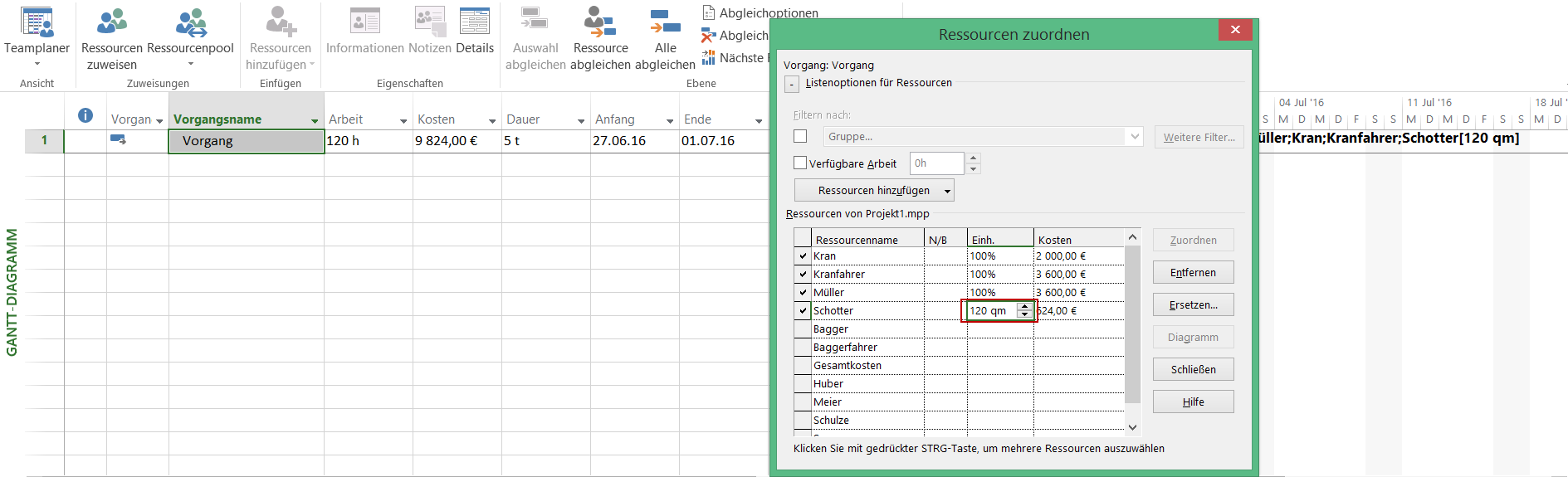1568x477 pixels.
Task: Open the Vorgangsname column filter arrow
Action: click(x=315, y=121)
